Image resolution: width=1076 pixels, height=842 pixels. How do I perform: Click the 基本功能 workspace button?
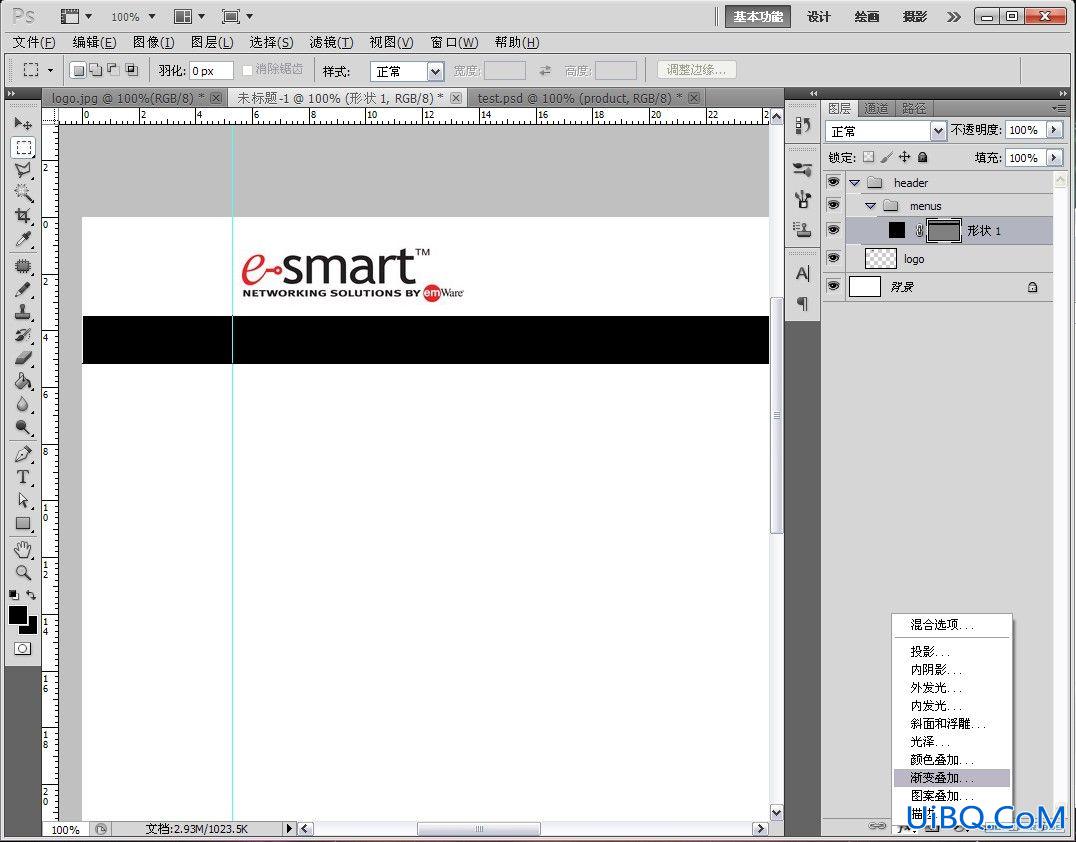point(758,16)
